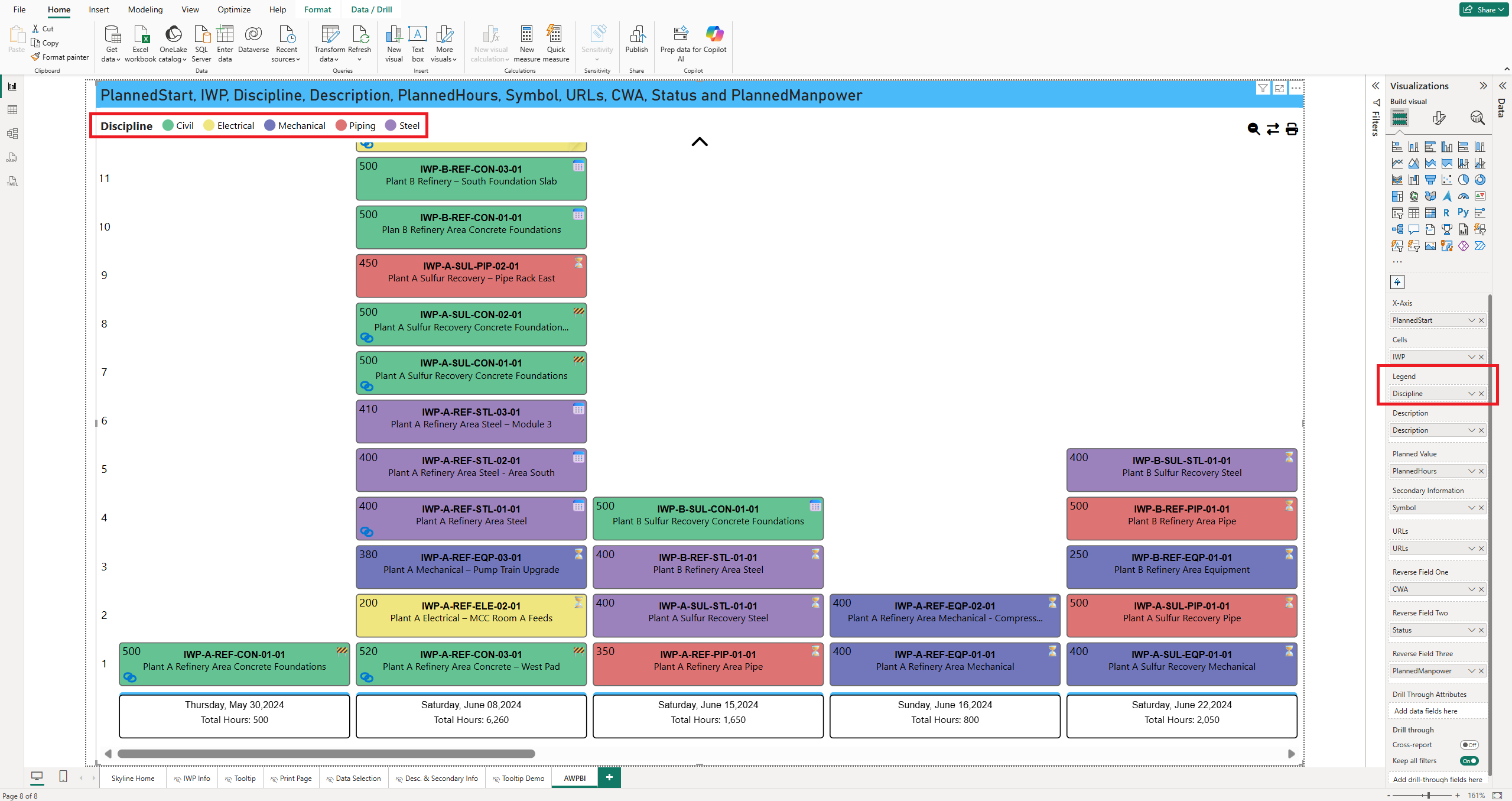Expand PlannedHours field dropdown arrow
1512x801 pixels.
pyautogui.click(x=1471, y=471)
